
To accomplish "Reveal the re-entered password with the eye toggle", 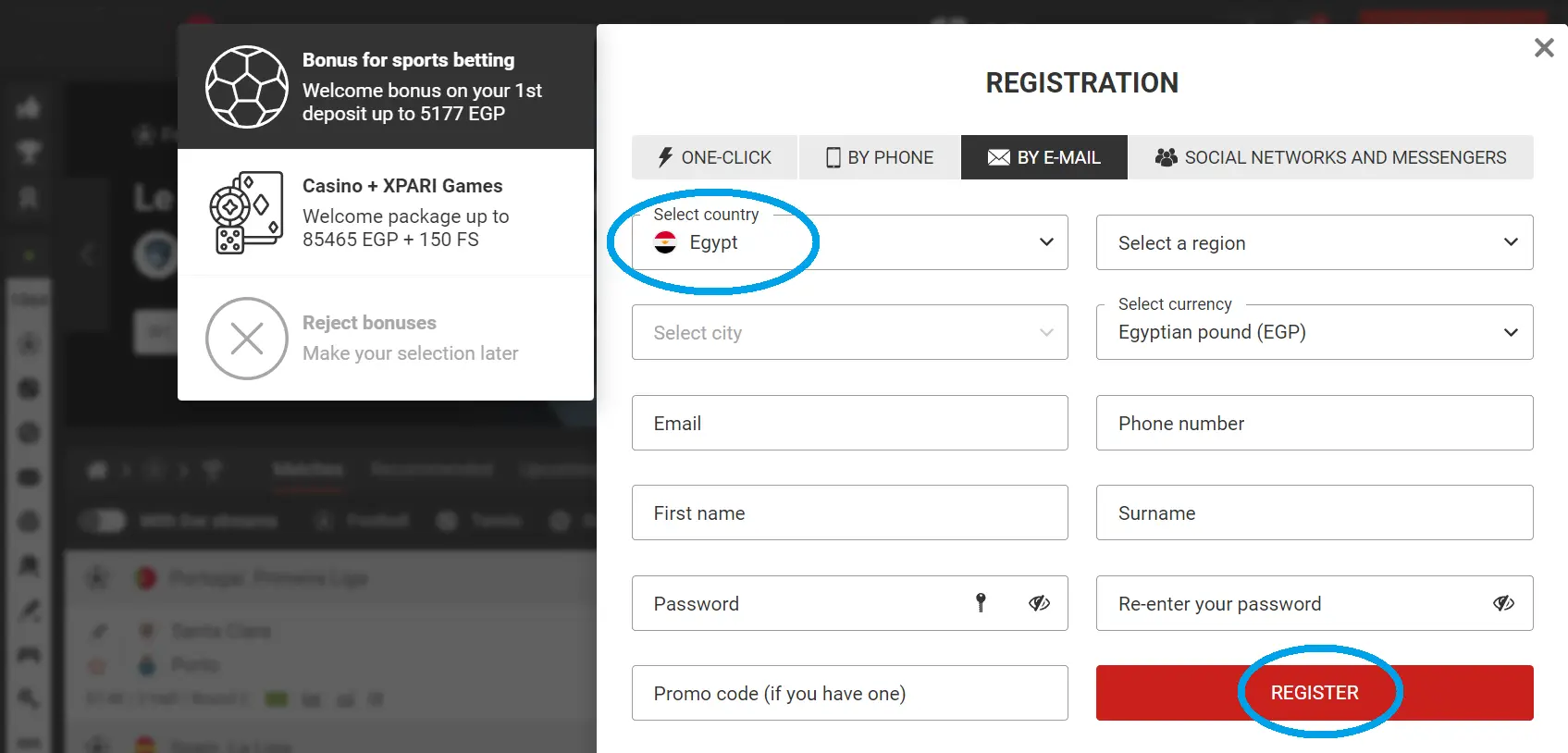I will click(1503, 603).
